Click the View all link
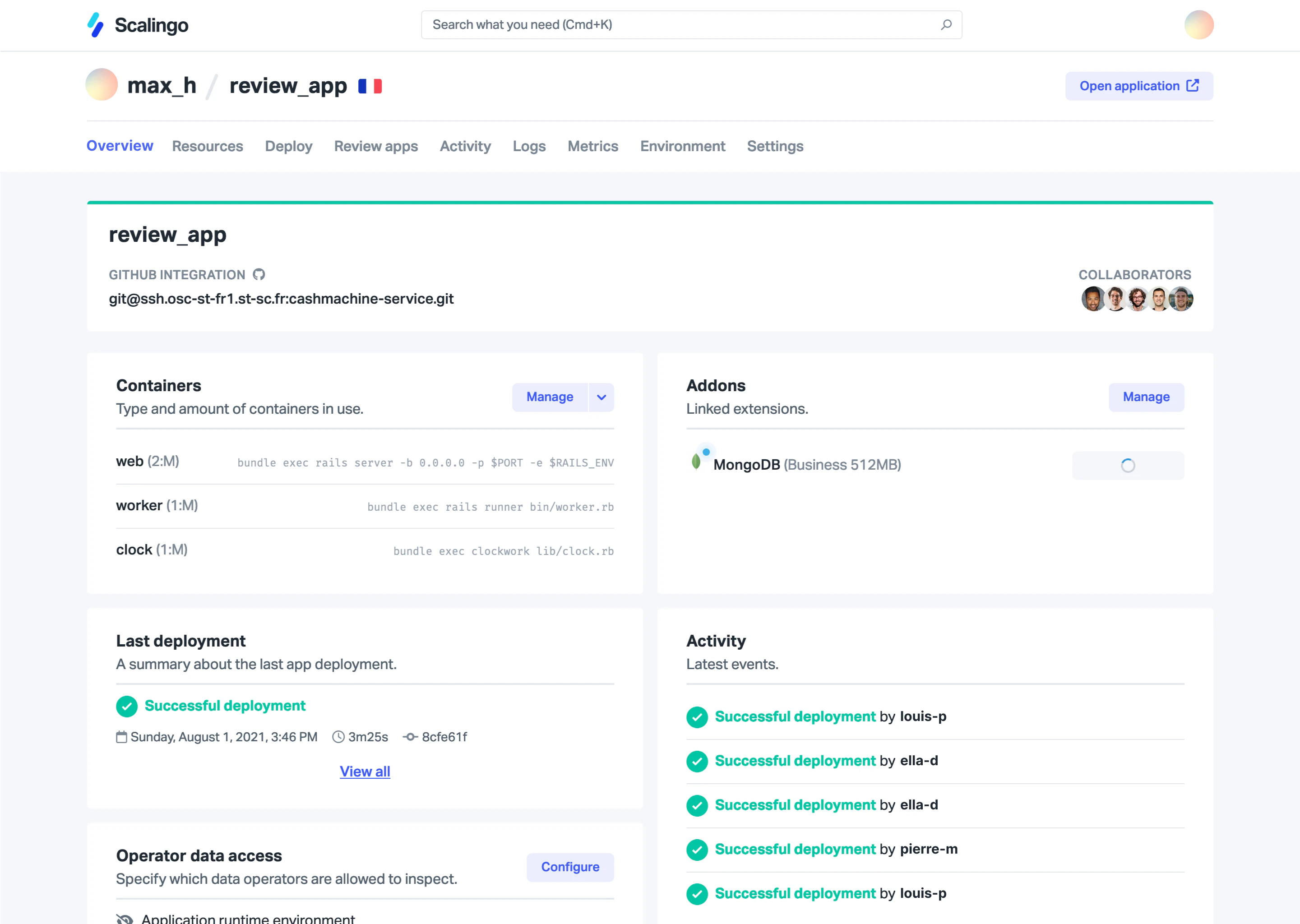This screenshot has width=1300, height=924. coord(365,771)
